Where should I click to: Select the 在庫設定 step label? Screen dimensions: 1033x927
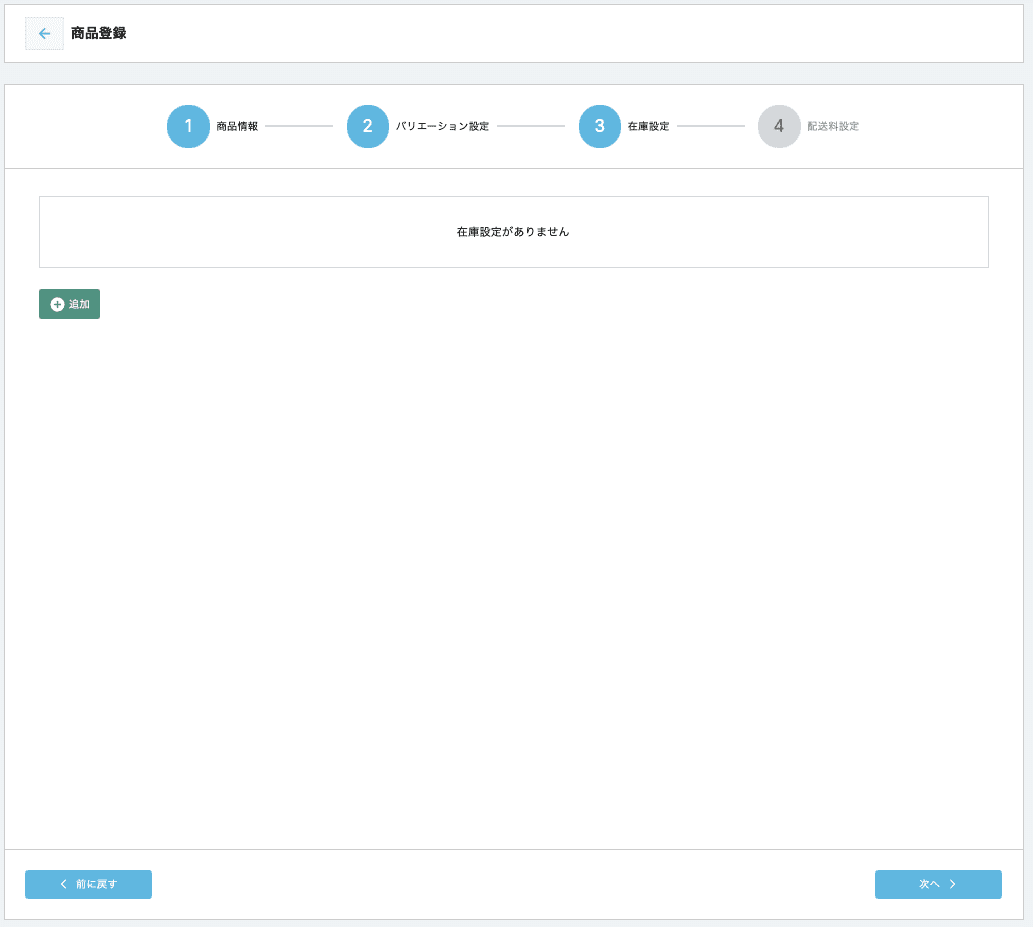coord(648,127)
